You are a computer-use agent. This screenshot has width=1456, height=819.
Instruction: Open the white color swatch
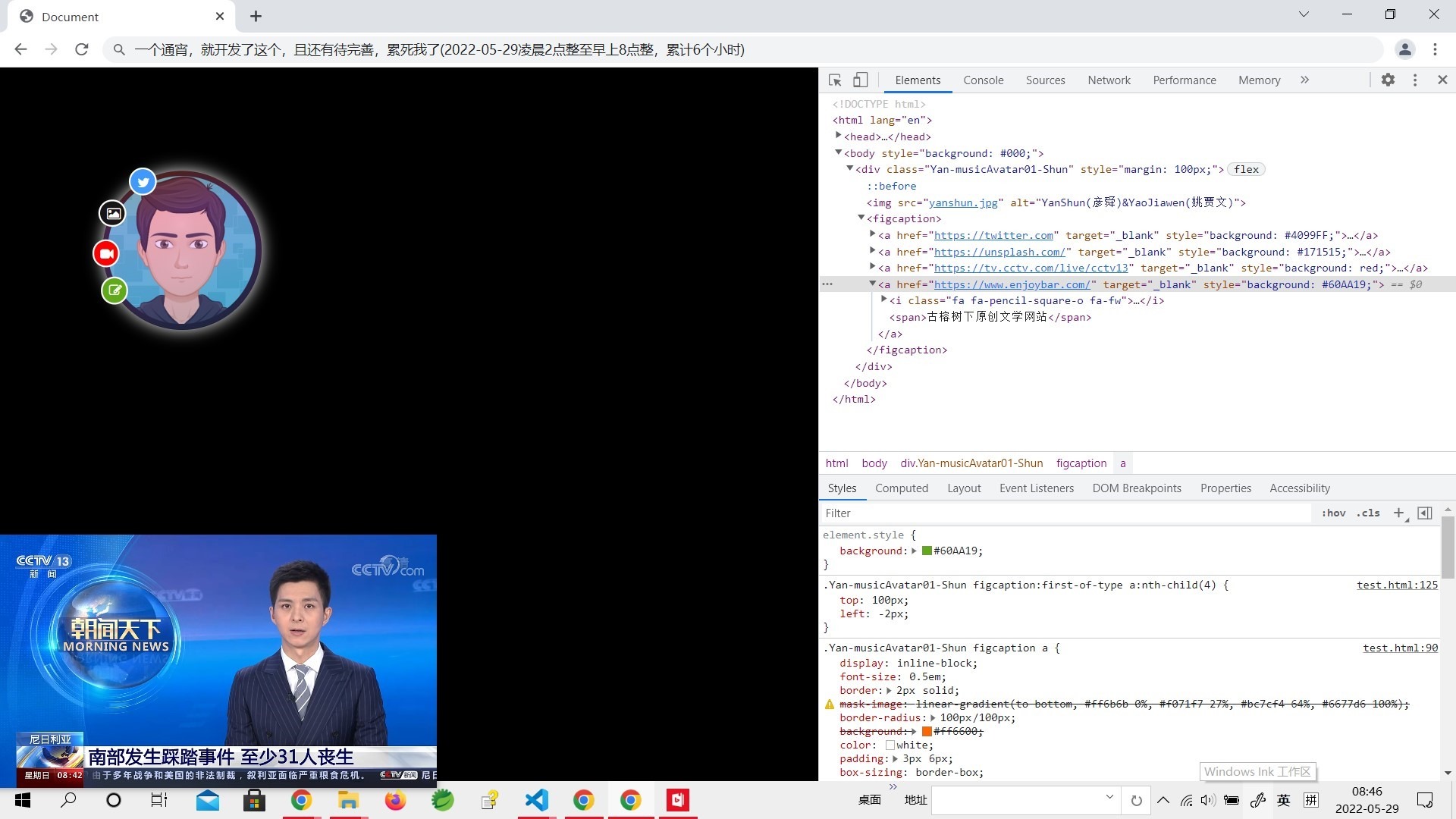coord(890,745)
